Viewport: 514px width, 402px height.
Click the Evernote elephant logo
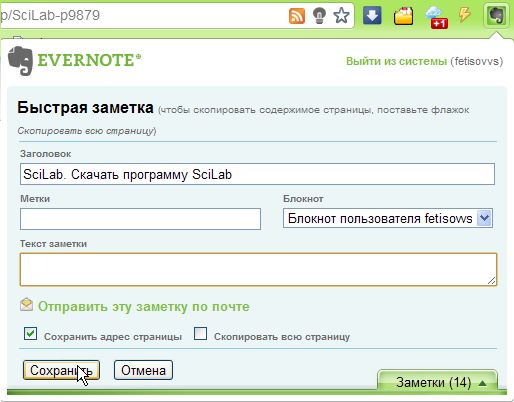(x=21, y=61)
